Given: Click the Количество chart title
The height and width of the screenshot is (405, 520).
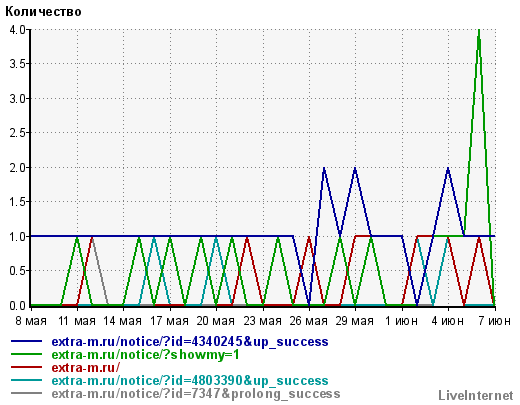Looking at the screenshot, I should (x=43, y=12).
